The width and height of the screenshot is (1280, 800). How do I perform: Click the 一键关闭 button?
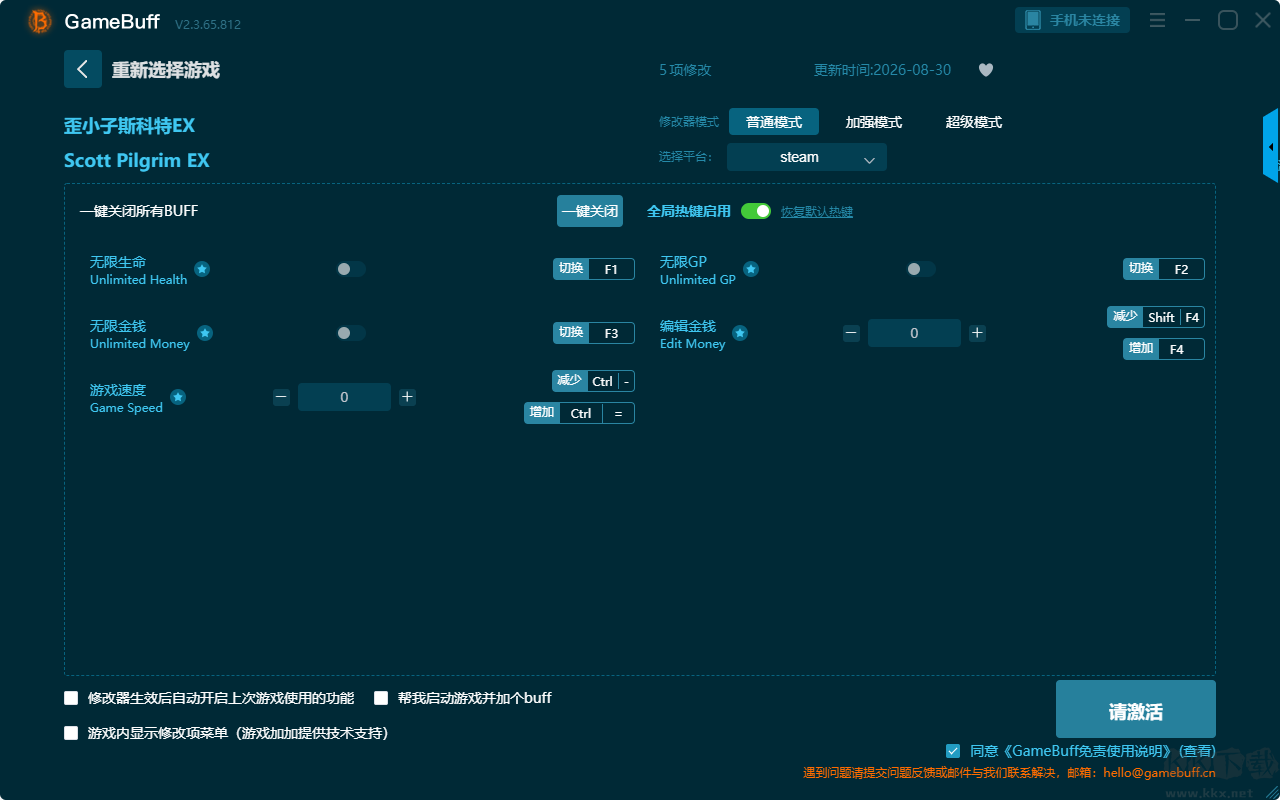pyautogui.click(x=590, y=211)
